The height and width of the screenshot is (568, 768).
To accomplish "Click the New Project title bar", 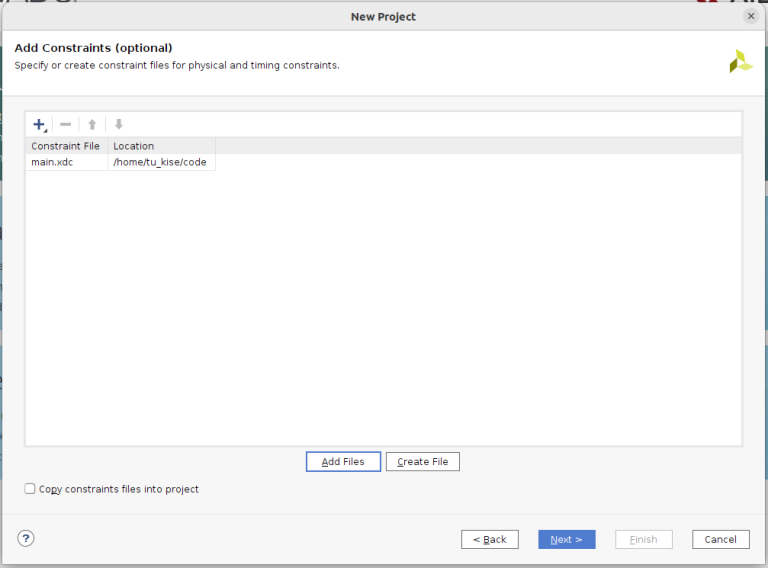I will pos(383,16).
